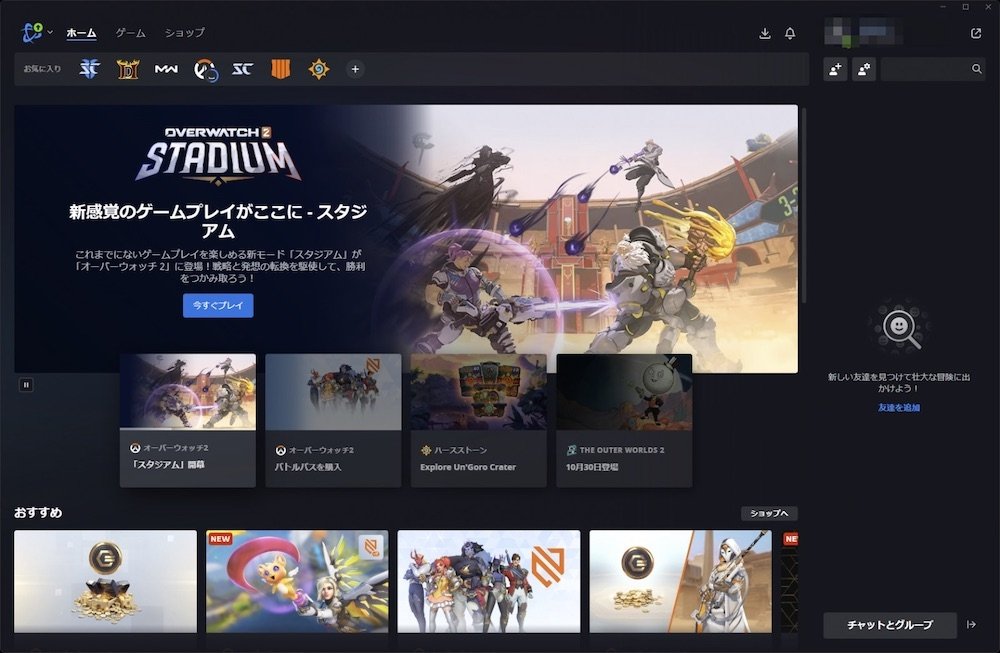Screen dimensions: 1000x653
Task: Click the user profile avatar area
Action: coord(862,33)
